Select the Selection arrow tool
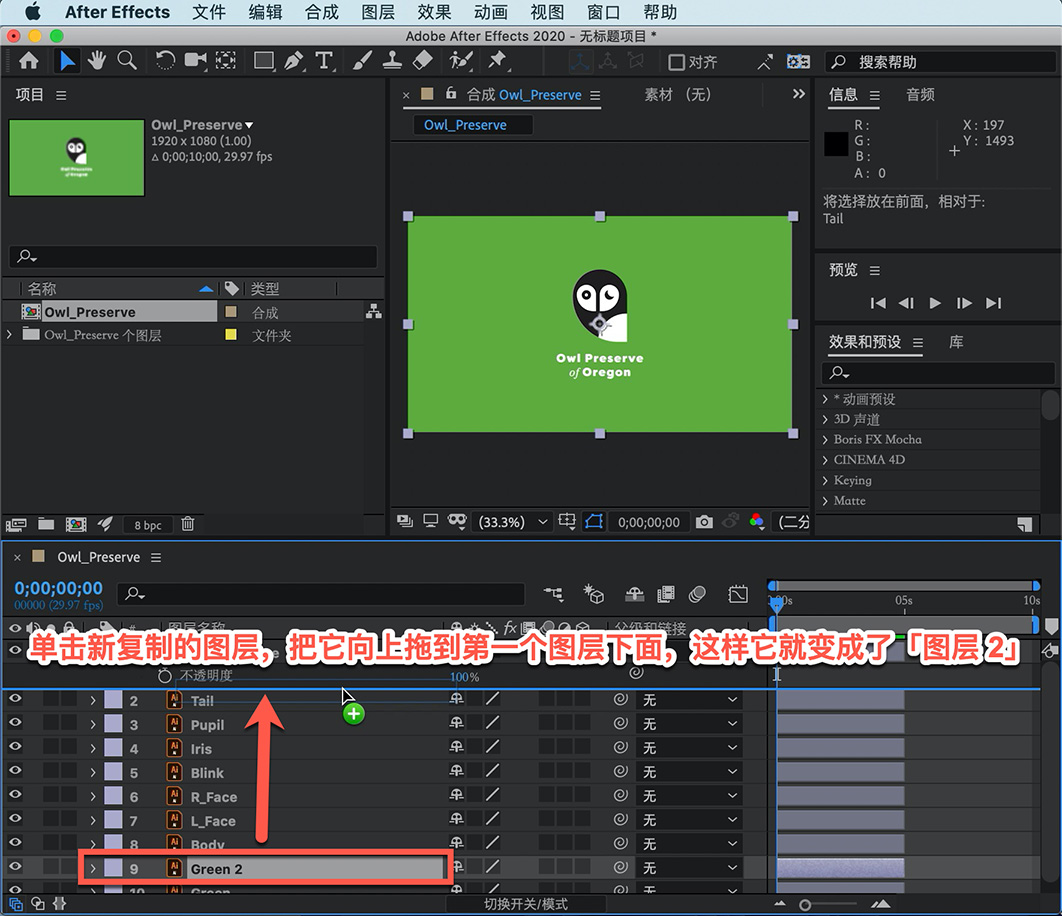This screenshot has width=1062, height=916. (66, 61)
